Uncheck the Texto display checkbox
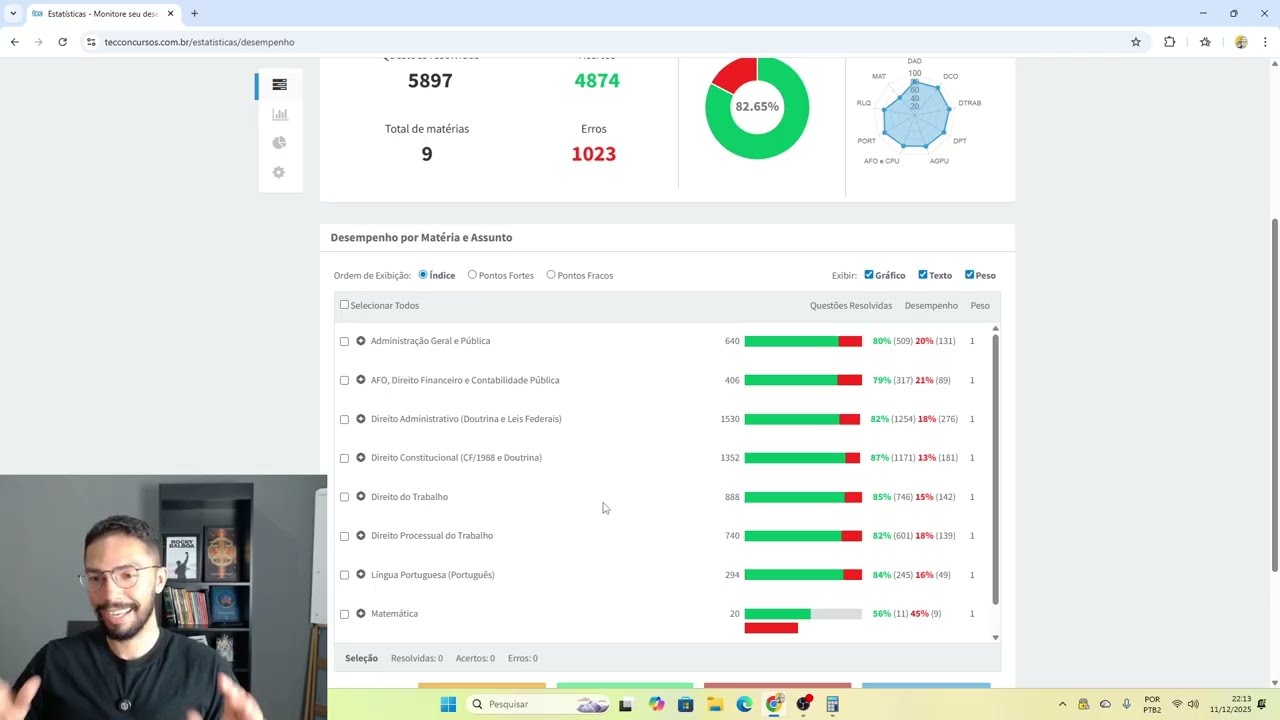 (x=923, y=275)
